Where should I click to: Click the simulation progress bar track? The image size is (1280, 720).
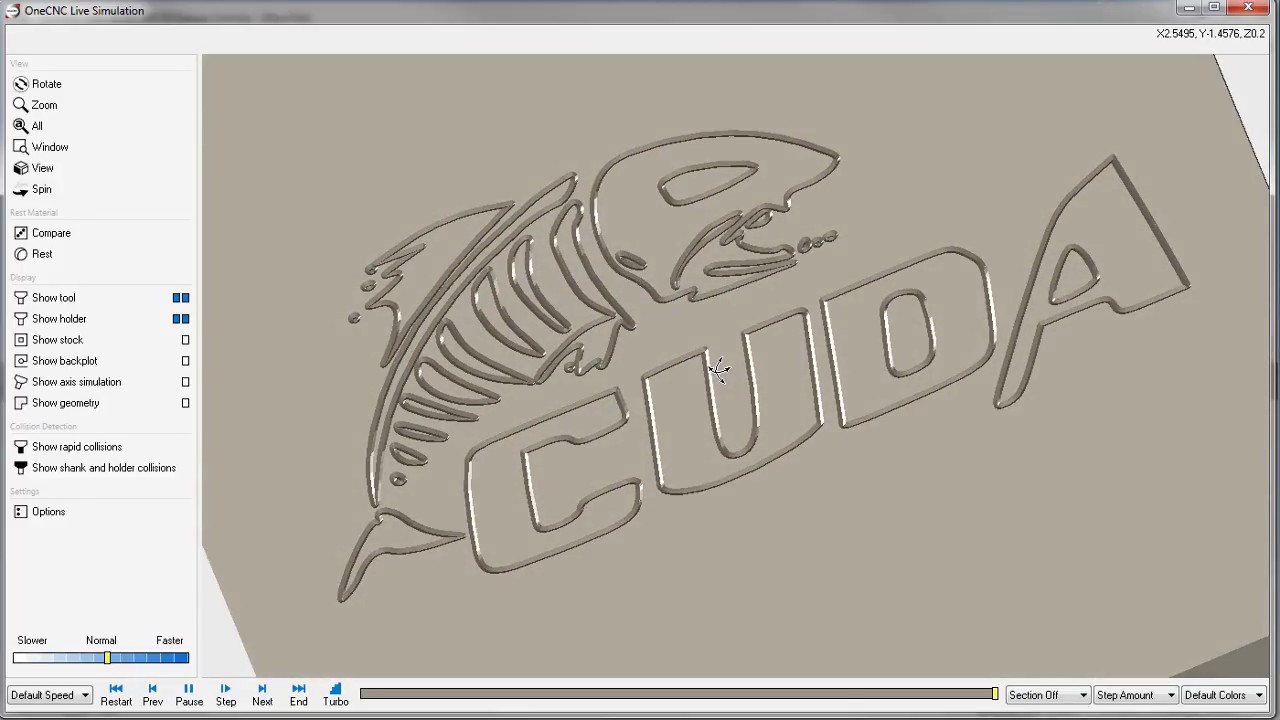coord(677,694)
